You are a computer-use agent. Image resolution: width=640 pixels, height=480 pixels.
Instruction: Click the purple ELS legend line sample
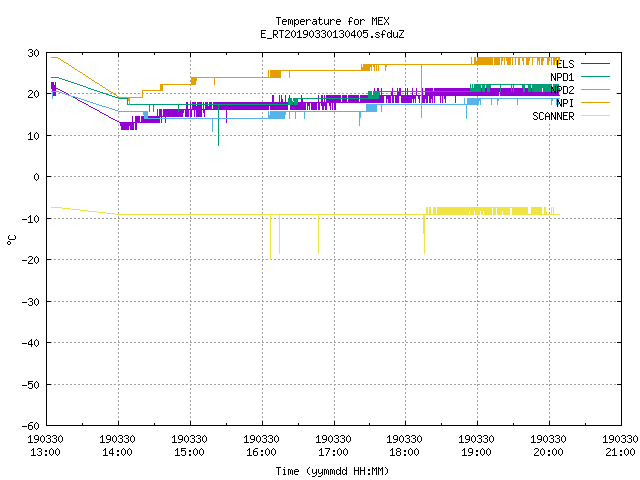point(595,64)
